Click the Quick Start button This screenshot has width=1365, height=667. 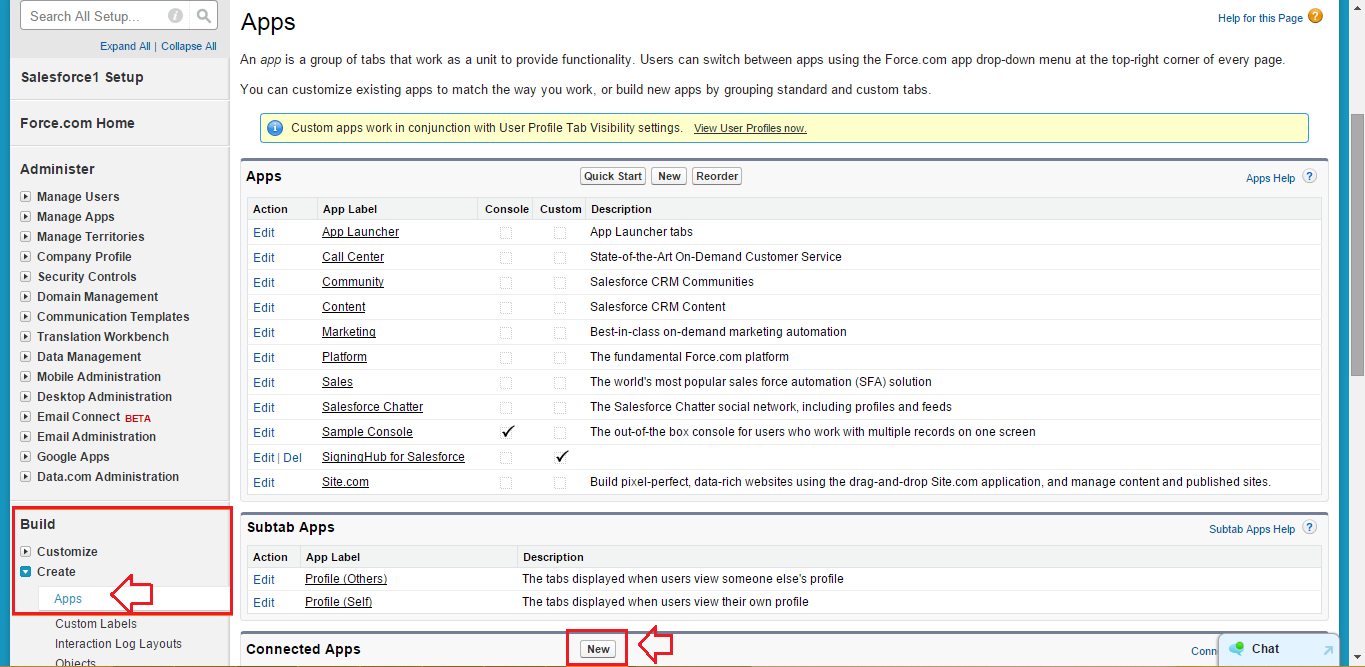point(613,176)
